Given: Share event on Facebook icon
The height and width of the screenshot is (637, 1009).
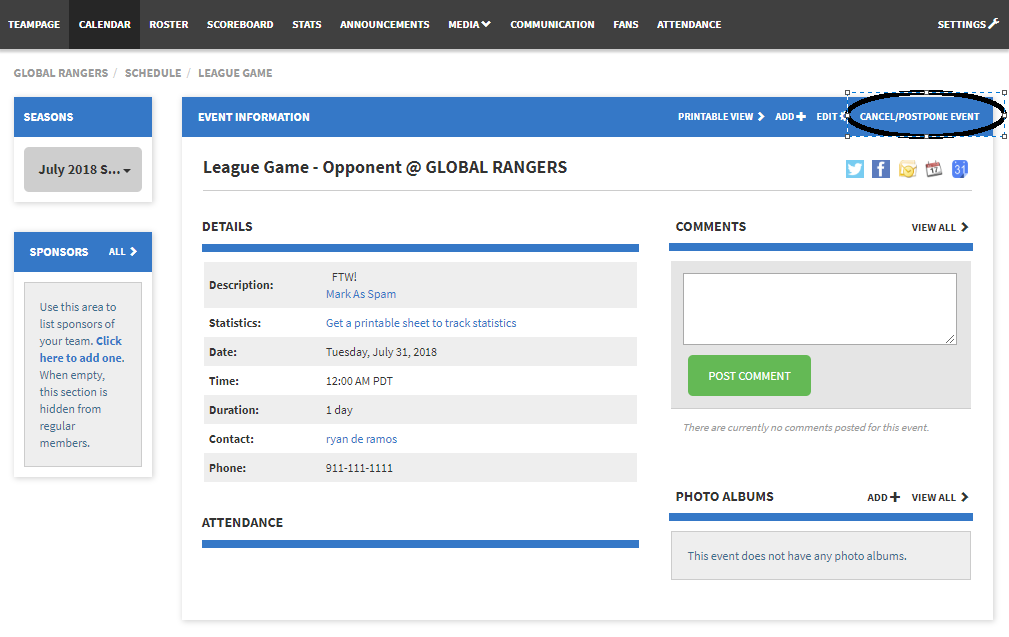Looking at the screenshot, I should [x=880, y=169].
